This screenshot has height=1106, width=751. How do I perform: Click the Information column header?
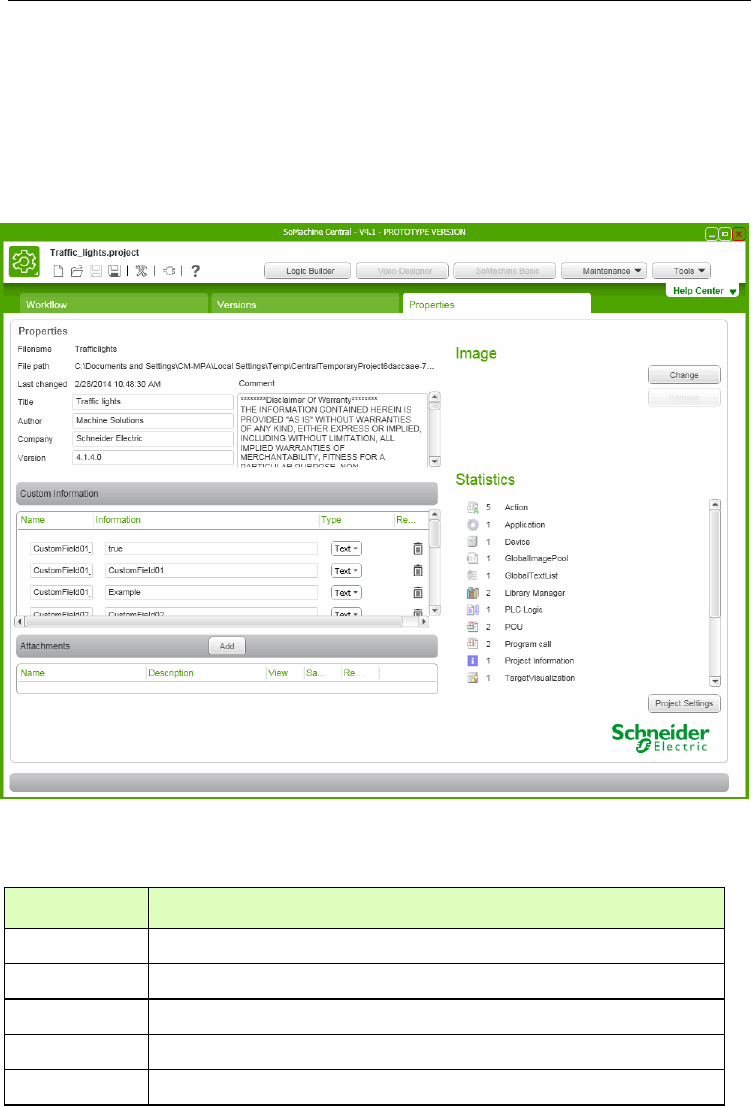pyautogui.click(x=118, y=520)
